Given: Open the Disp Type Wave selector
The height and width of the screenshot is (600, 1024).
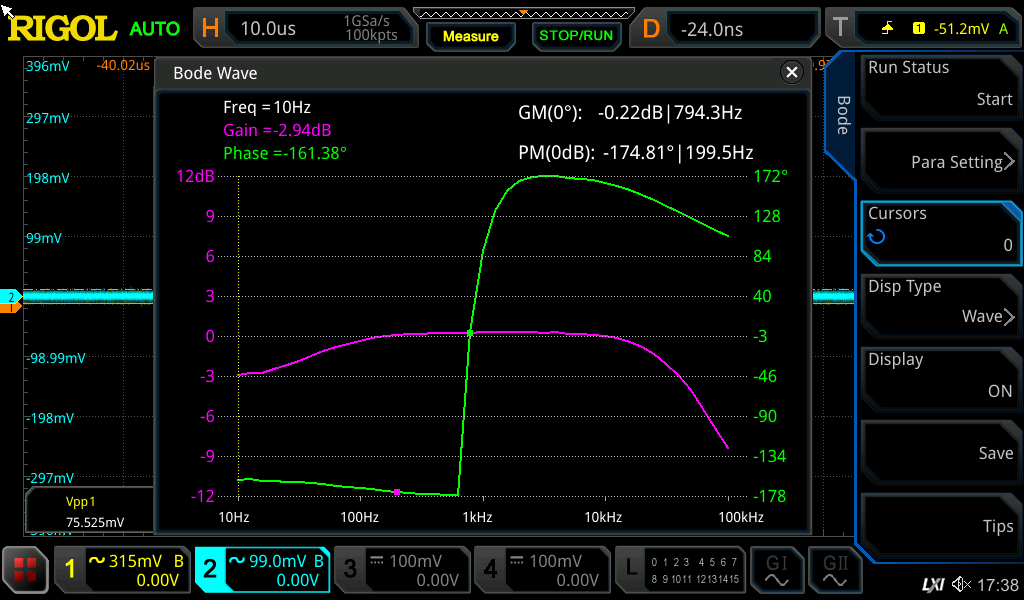Looking at the screenshot, I should tap(939, 302).
